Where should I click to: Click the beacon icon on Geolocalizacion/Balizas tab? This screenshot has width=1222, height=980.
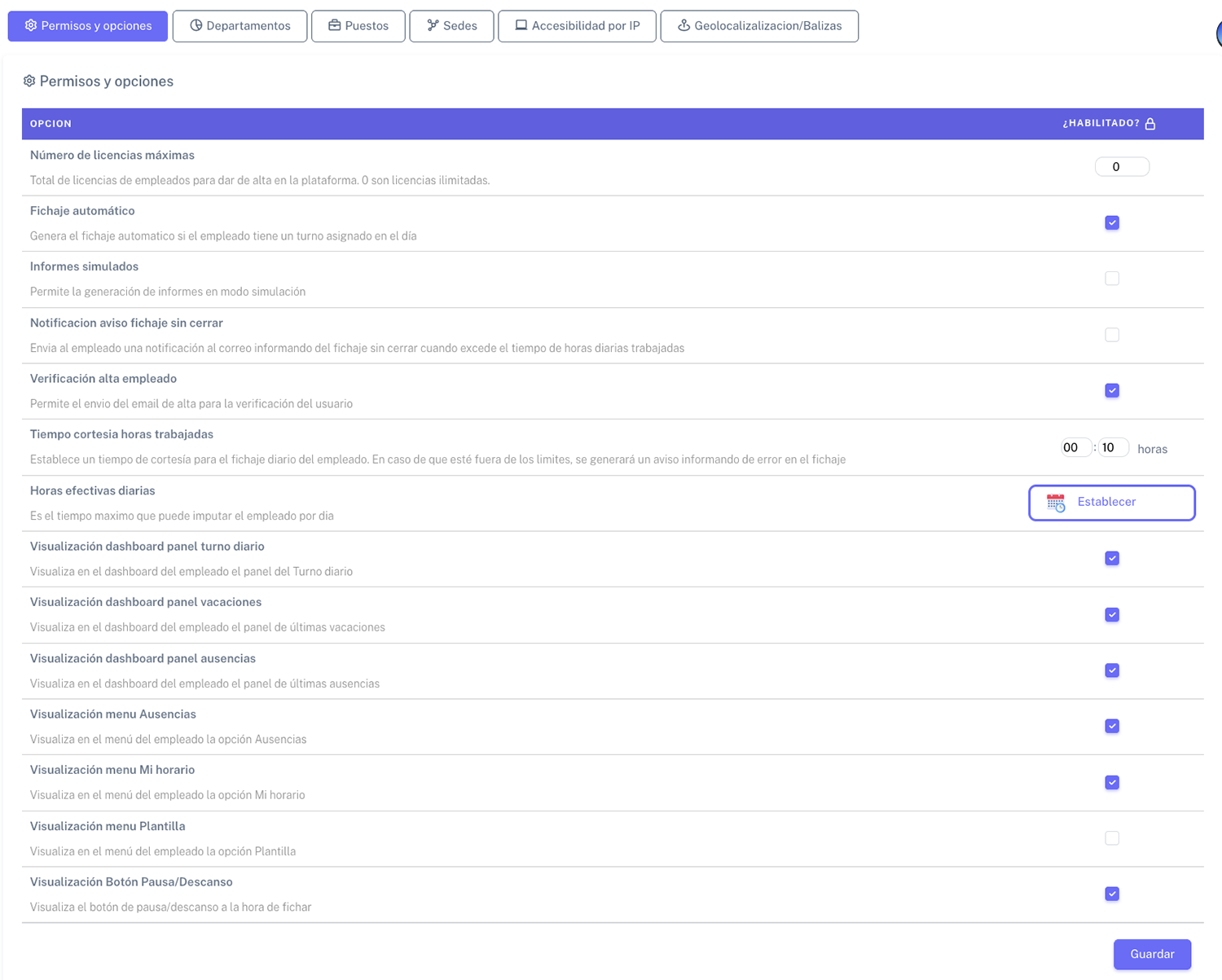(x=684, y=26)
